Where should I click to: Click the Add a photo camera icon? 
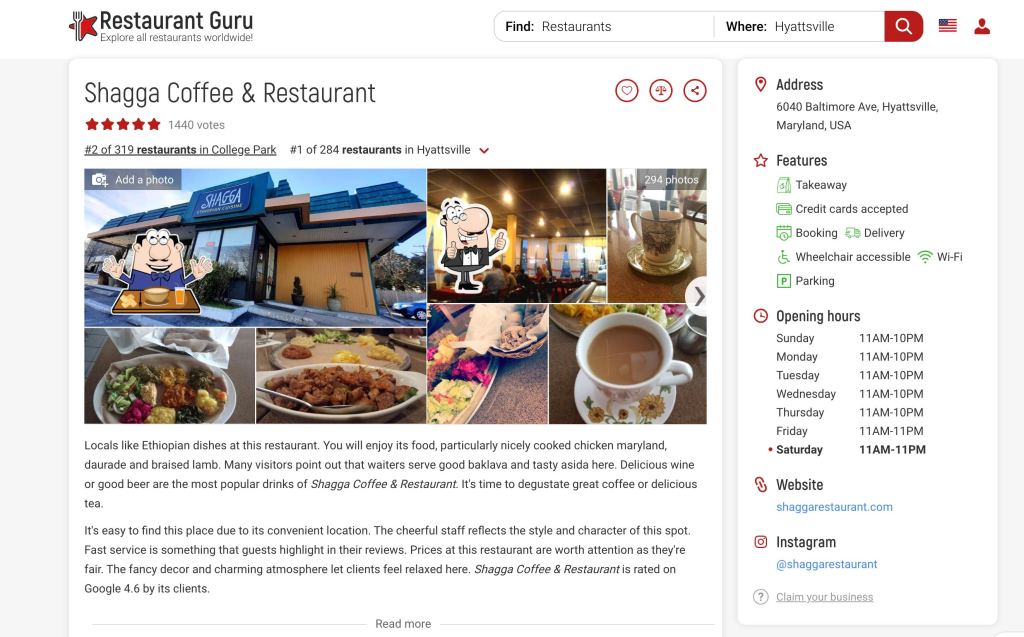coord(100,180)
